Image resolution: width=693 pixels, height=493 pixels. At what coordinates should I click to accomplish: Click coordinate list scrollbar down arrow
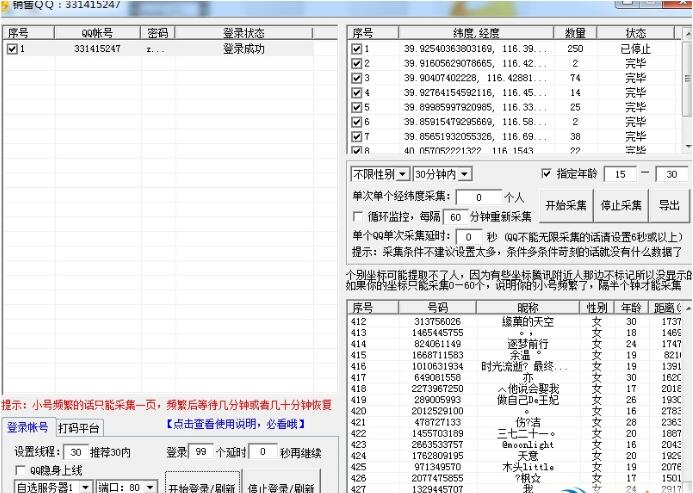tap(688, 146)
